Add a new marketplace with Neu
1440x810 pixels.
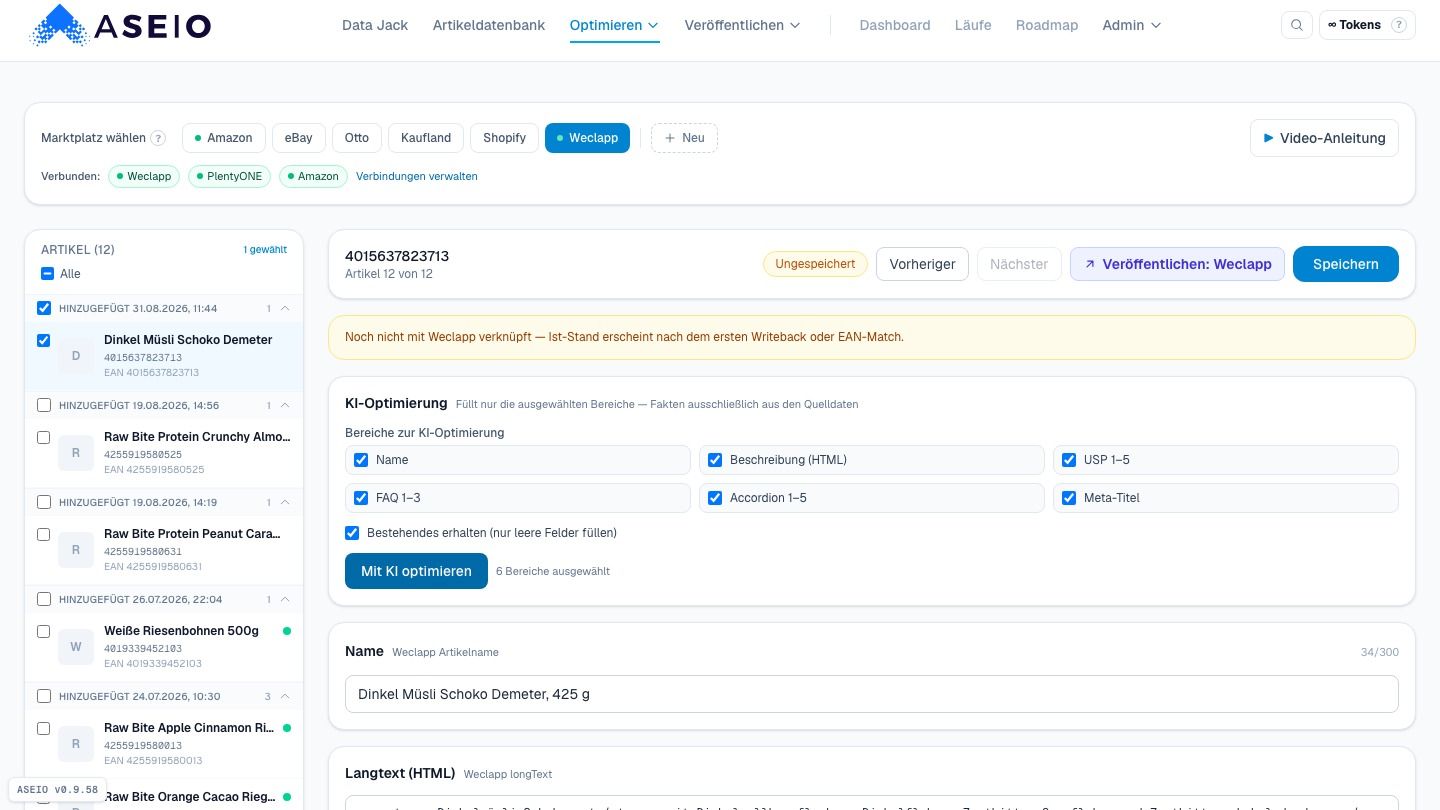click(684, 138)
